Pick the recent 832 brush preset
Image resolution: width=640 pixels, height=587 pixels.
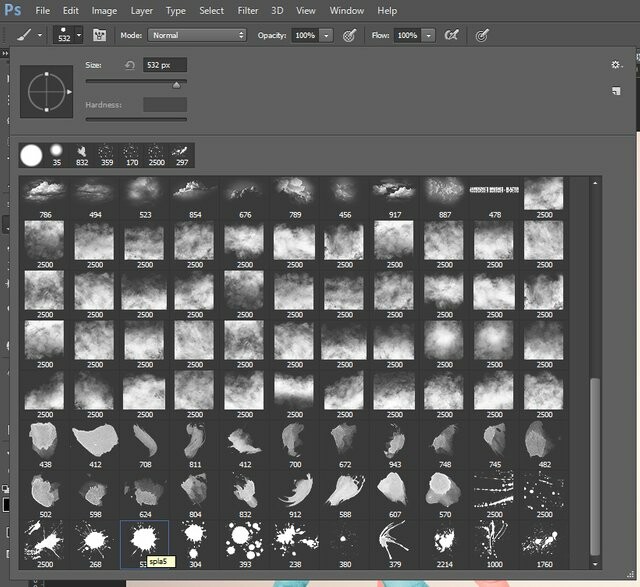pos(82,156)
